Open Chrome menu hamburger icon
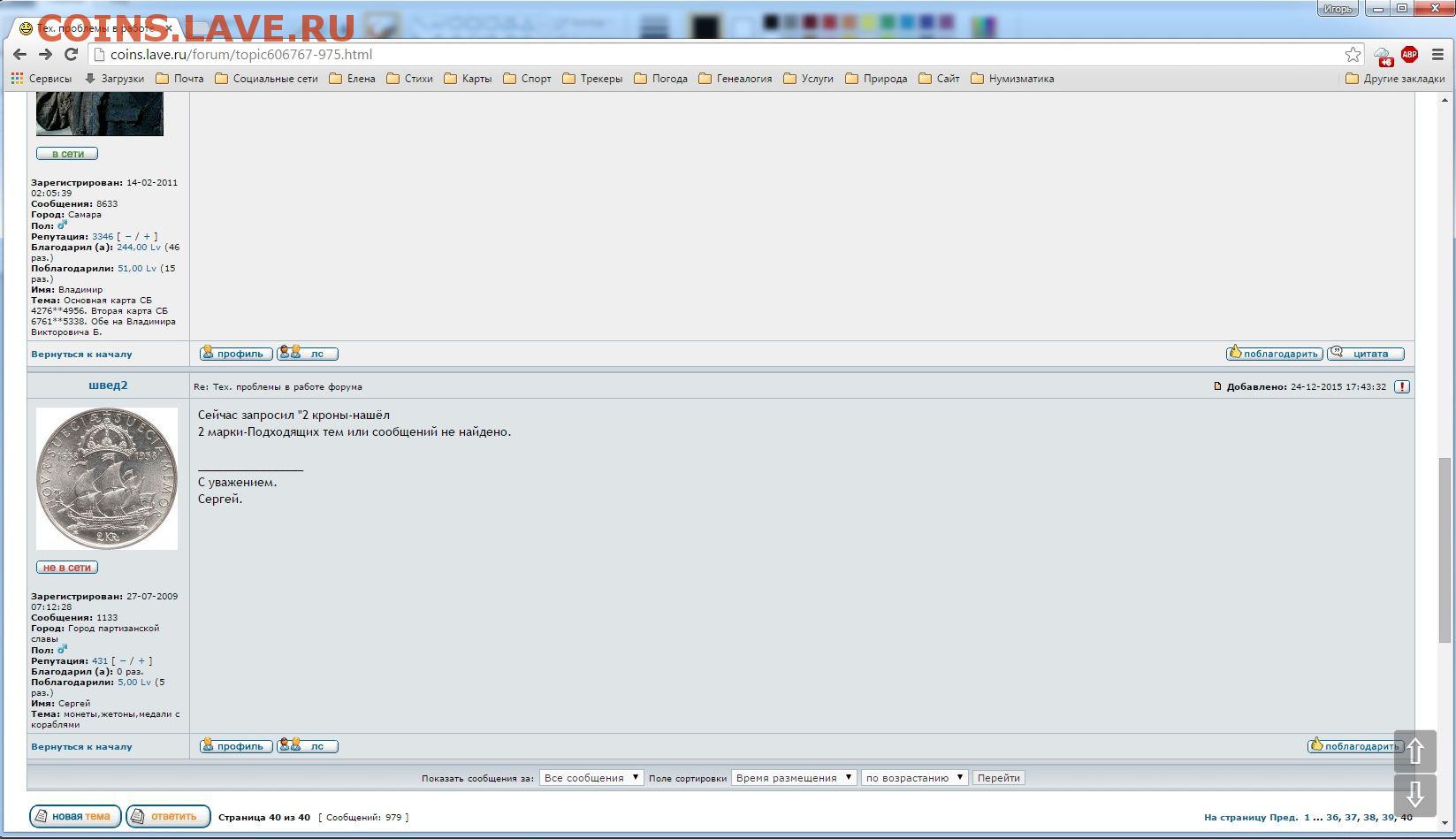This screenshot has width=1456, height=839. click(1438, 55)
